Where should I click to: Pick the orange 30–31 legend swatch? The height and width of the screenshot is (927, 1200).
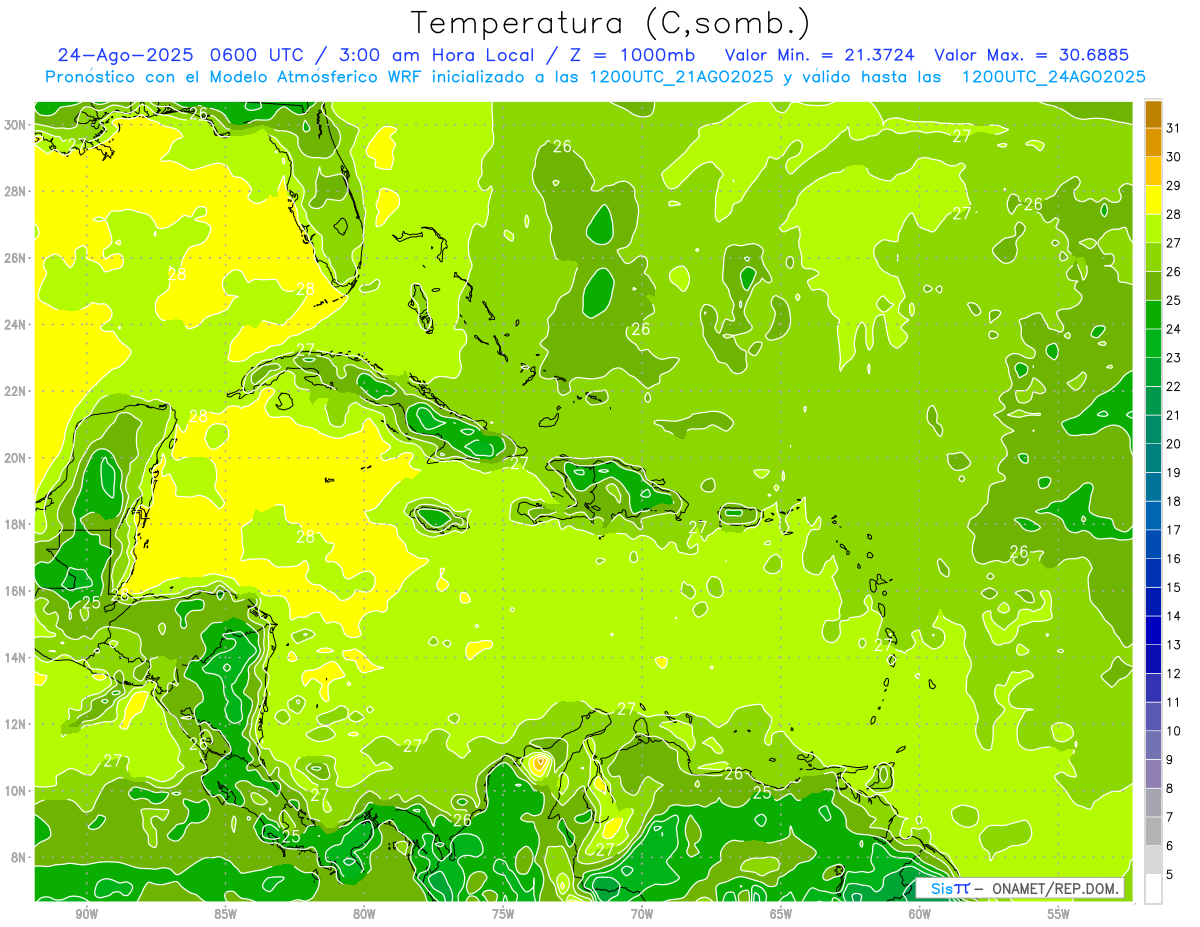pos(1153,143)
